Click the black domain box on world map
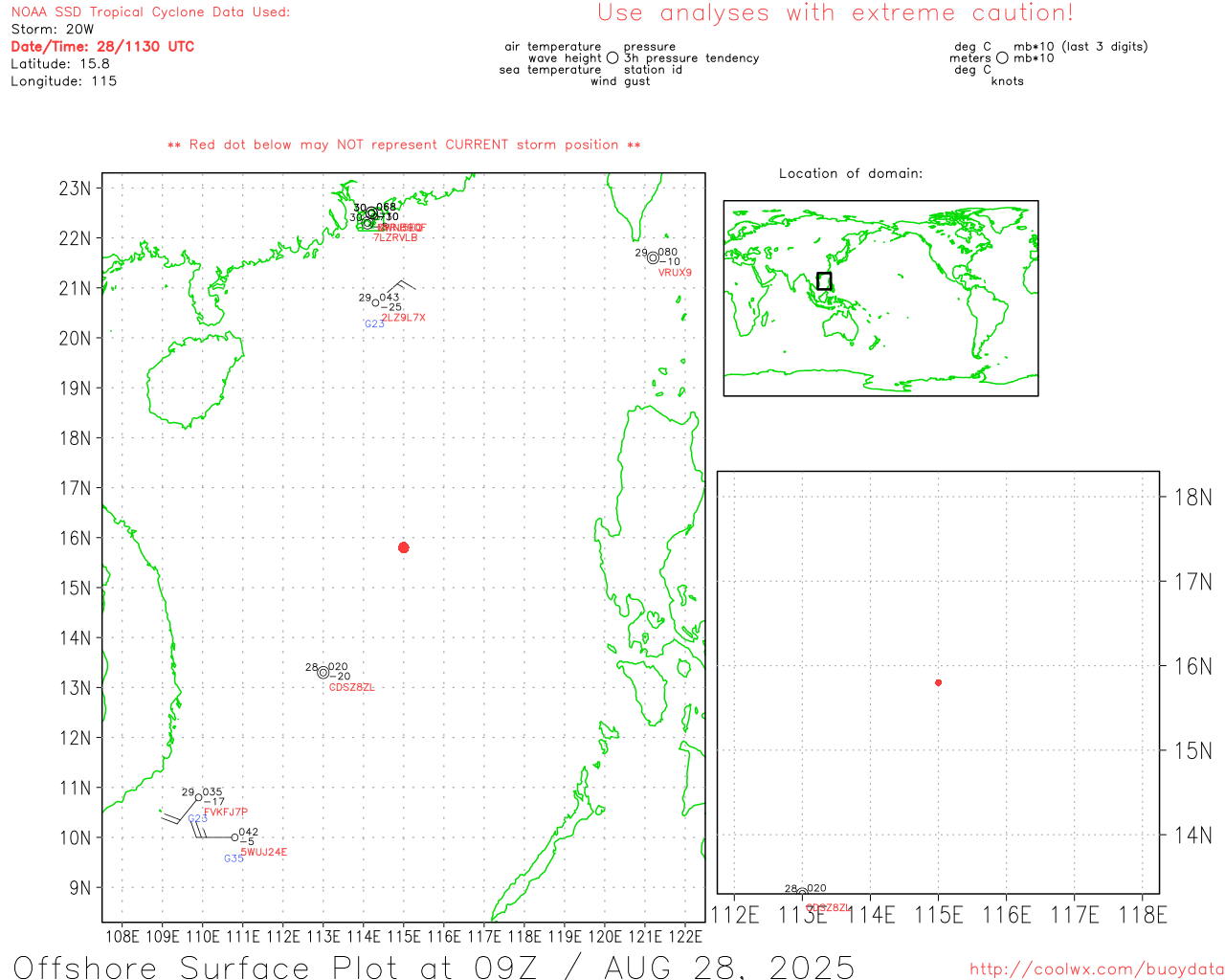This screenshot has height=980, width=1225. tap(824, 280)
